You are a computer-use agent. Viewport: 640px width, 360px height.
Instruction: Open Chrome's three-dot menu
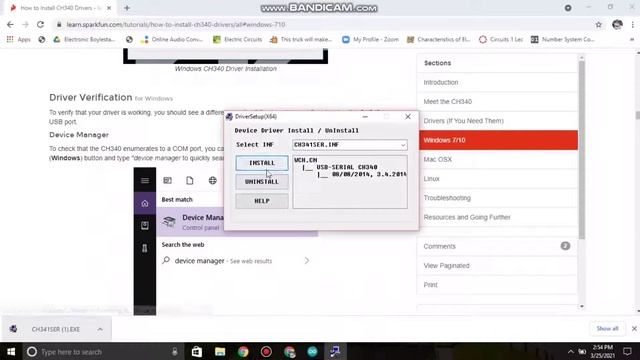[633, 24]
